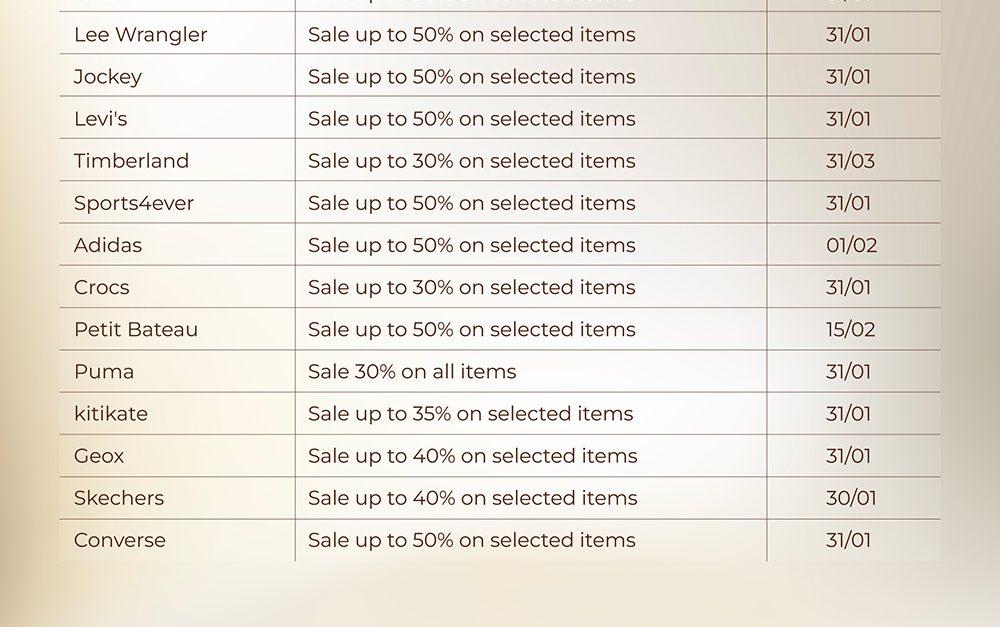The height and width of the screenshot is (627, 1000).
Task: Select the Skechers brand cell
Action: (119, 498)
